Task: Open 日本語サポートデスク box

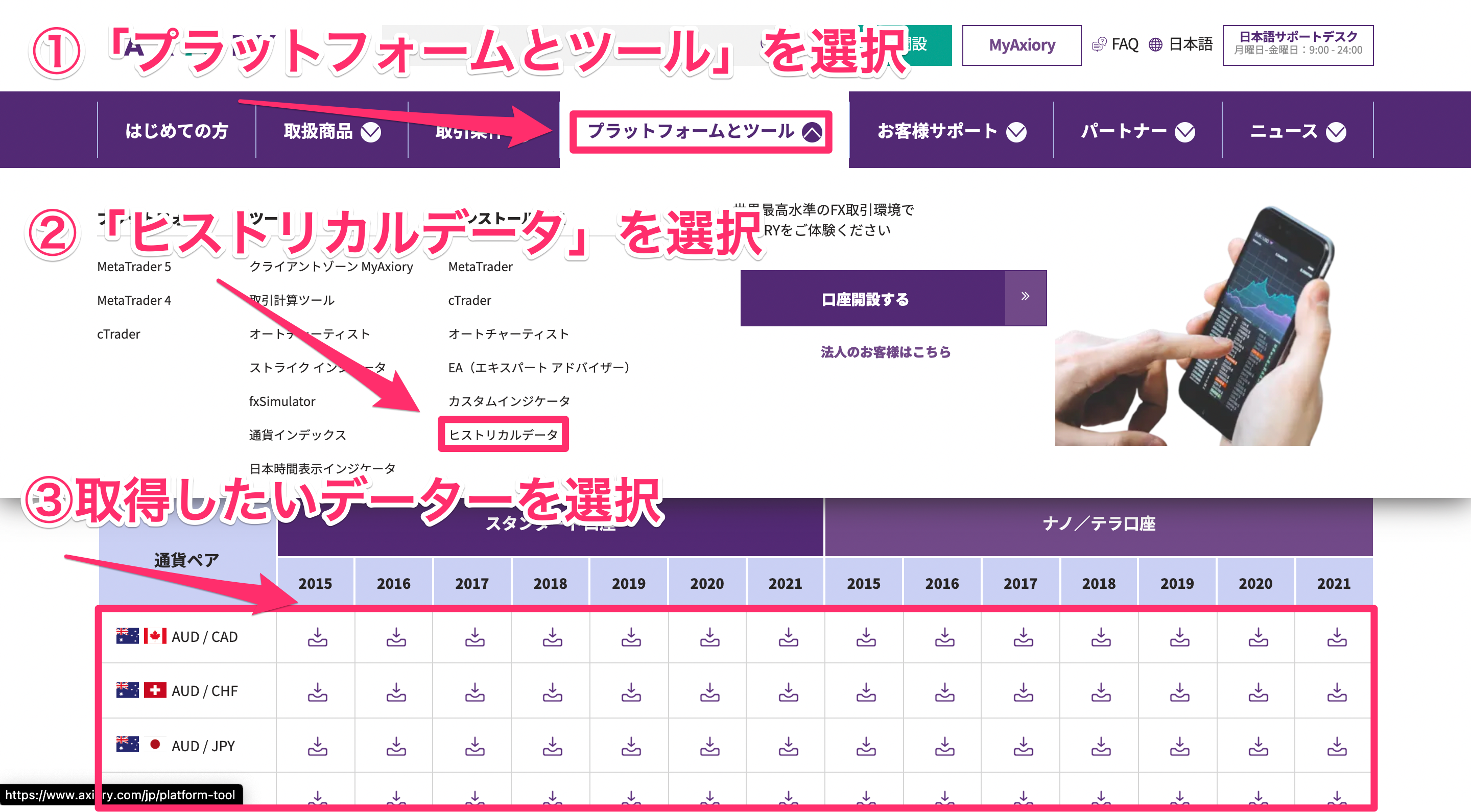Action: pyautogui.click(x=1298, y=45)
